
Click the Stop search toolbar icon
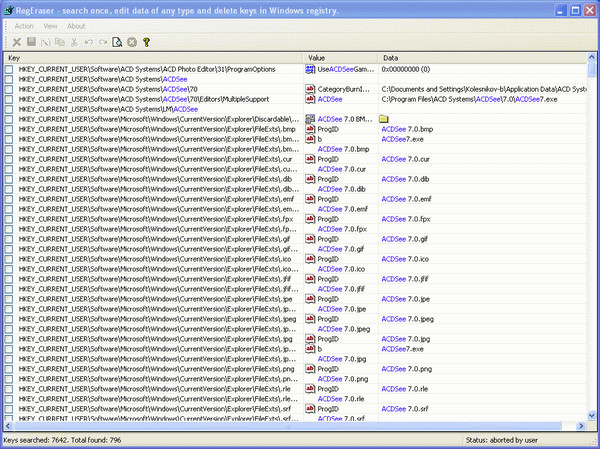coord(132,42)
